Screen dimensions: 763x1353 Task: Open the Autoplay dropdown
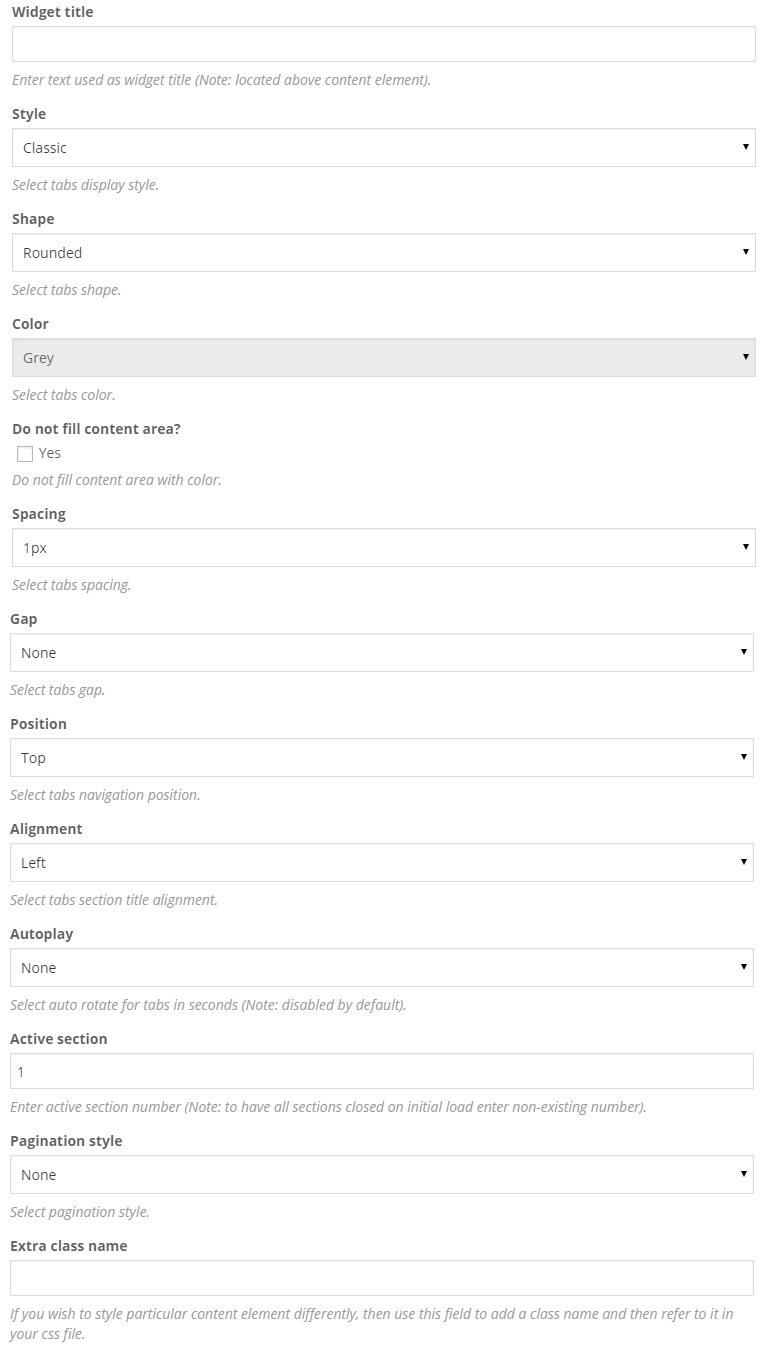point(381,968)
